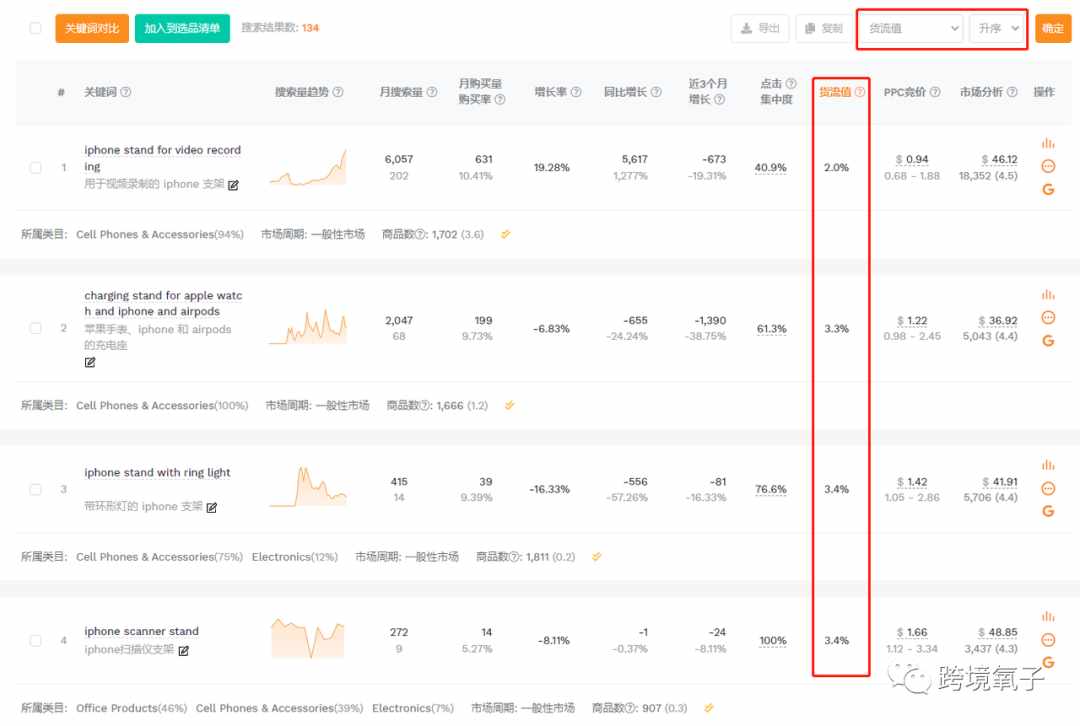Sort by the 月搜索量 column header

402,92
